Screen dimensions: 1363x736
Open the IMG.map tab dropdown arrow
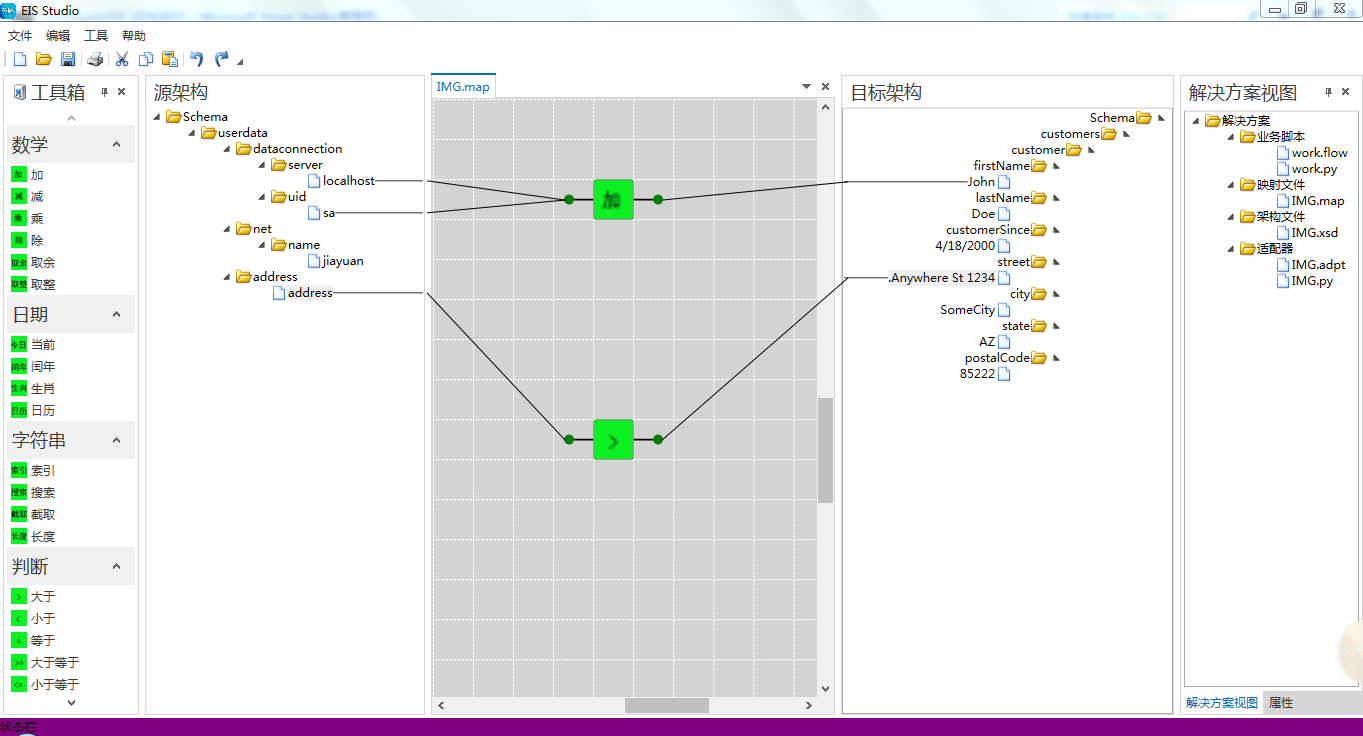(806, 87)
